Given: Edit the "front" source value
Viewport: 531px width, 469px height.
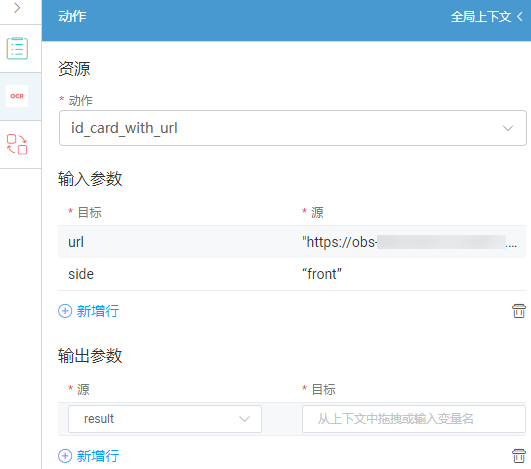Looking at the screenshot, I should tap(322, 274).
